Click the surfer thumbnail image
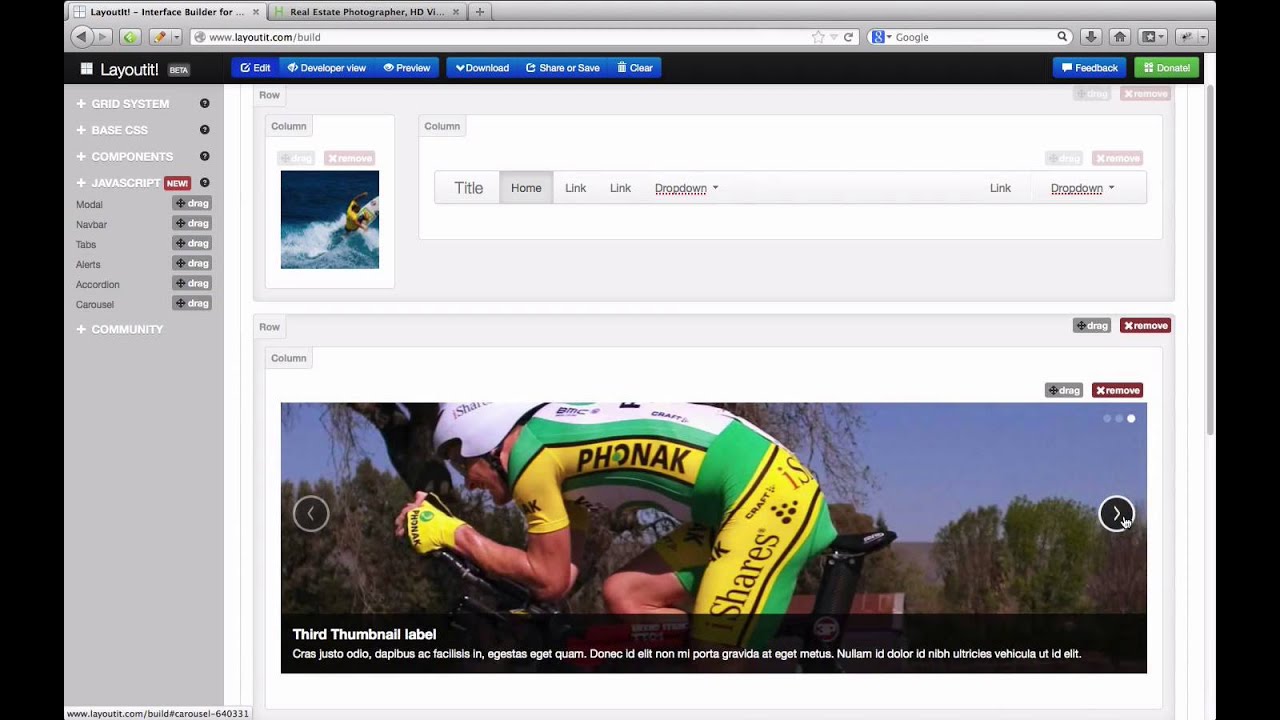Screen dimensions: 1280x720 click(x=330, y=220)
